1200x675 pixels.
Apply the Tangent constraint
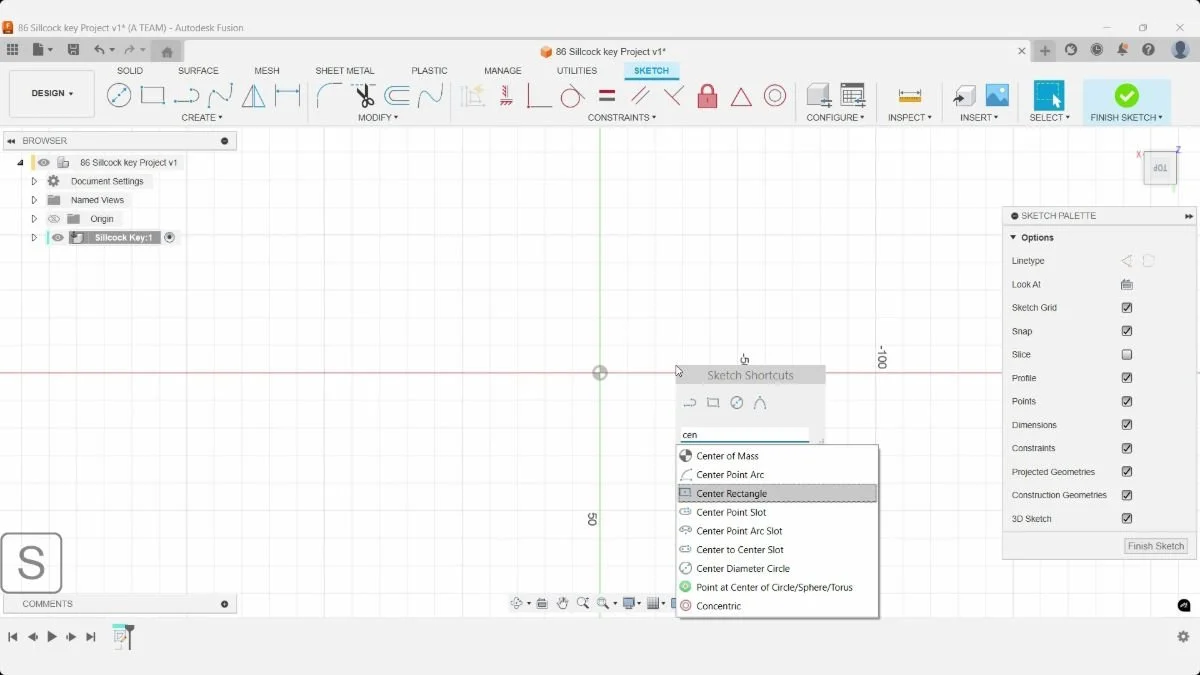pos(572,96)
